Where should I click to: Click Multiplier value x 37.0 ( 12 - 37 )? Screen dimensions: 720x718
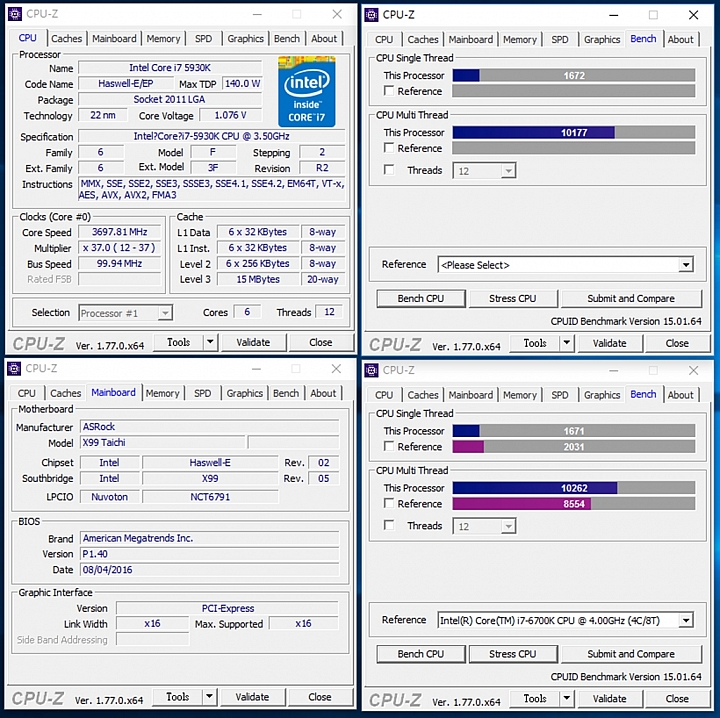pyautogui.click(x=119, y=248)
